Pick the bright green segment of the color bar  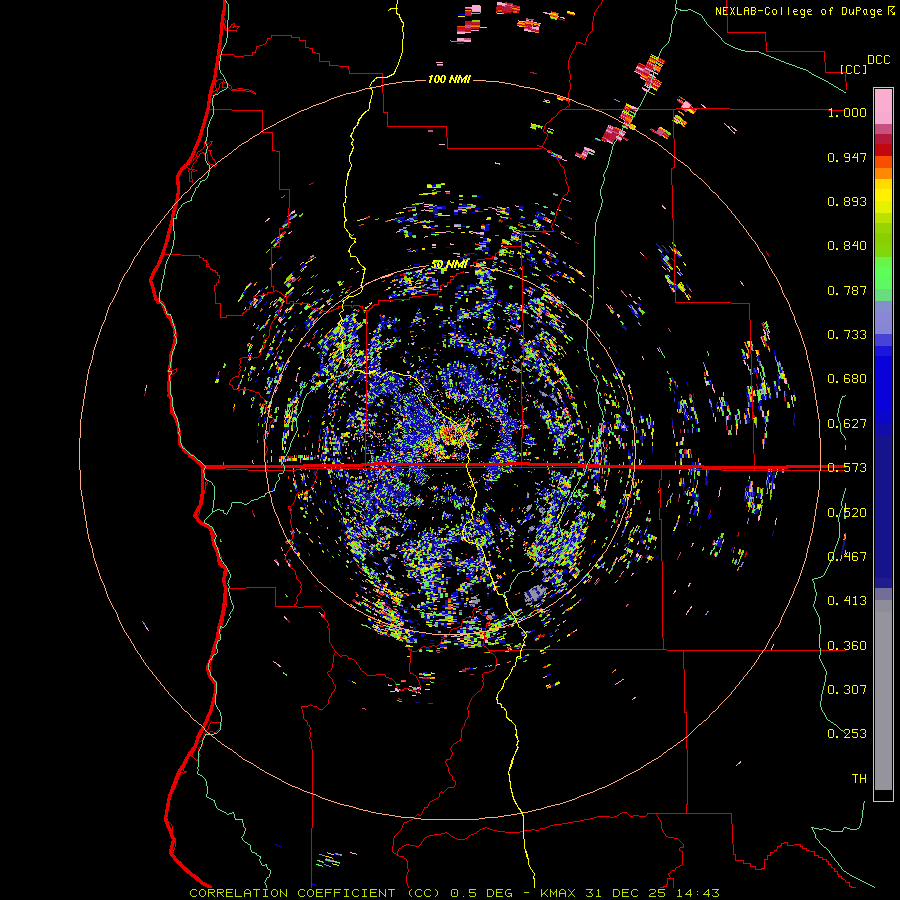click(883, 273)
